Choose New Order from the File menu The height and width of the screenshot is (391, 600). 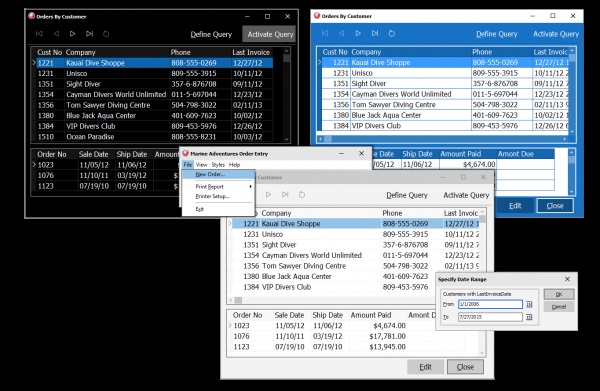pyautogui.click(x=210, y=174)
